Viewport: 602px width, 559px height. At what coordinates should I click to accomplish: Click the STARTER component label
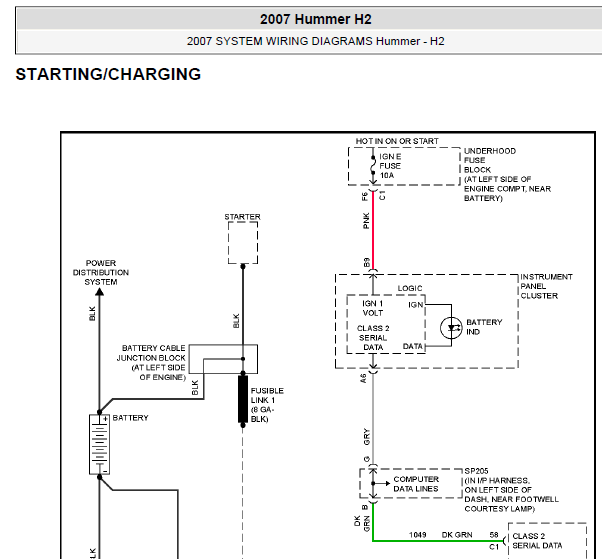pos(242,217)
